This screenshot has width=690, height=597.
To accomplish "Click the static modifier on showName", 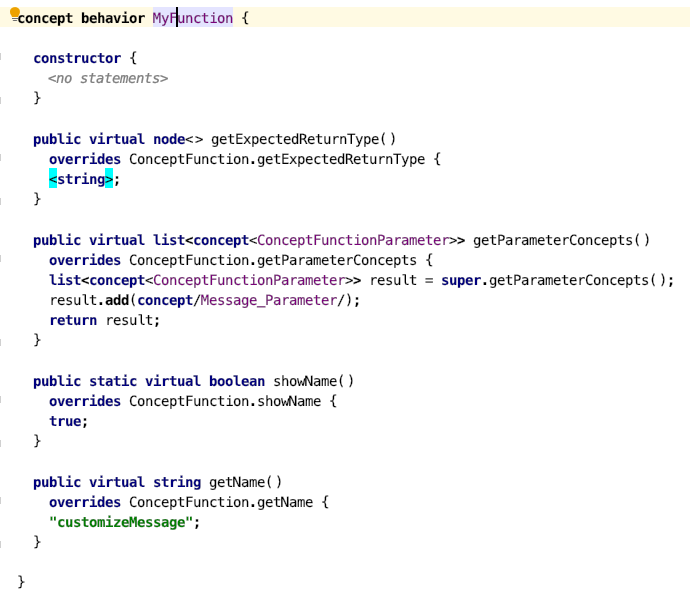I will [113, 381].
